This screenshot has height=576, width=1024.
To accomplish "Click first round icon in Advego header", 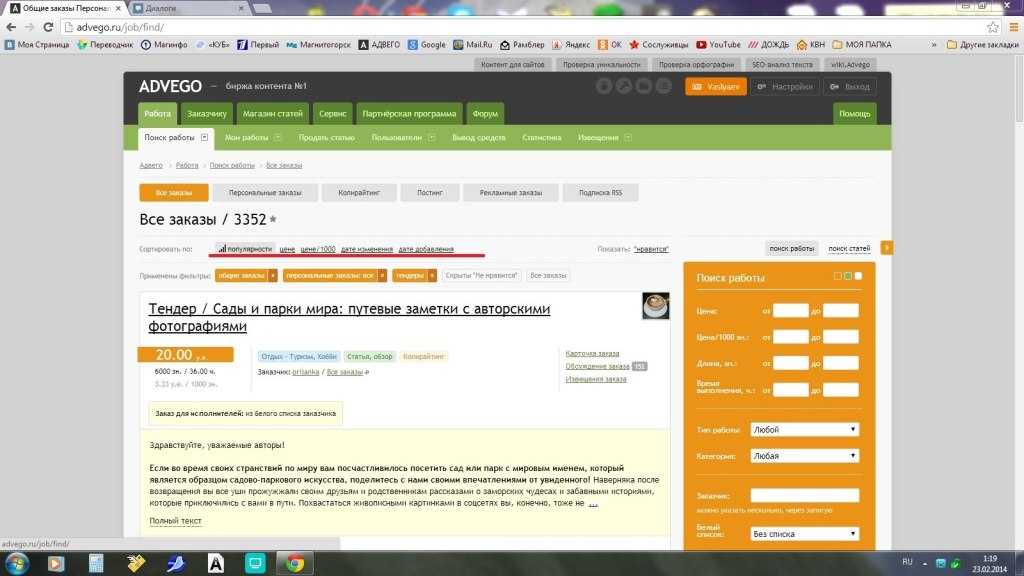I will point(603,86).
